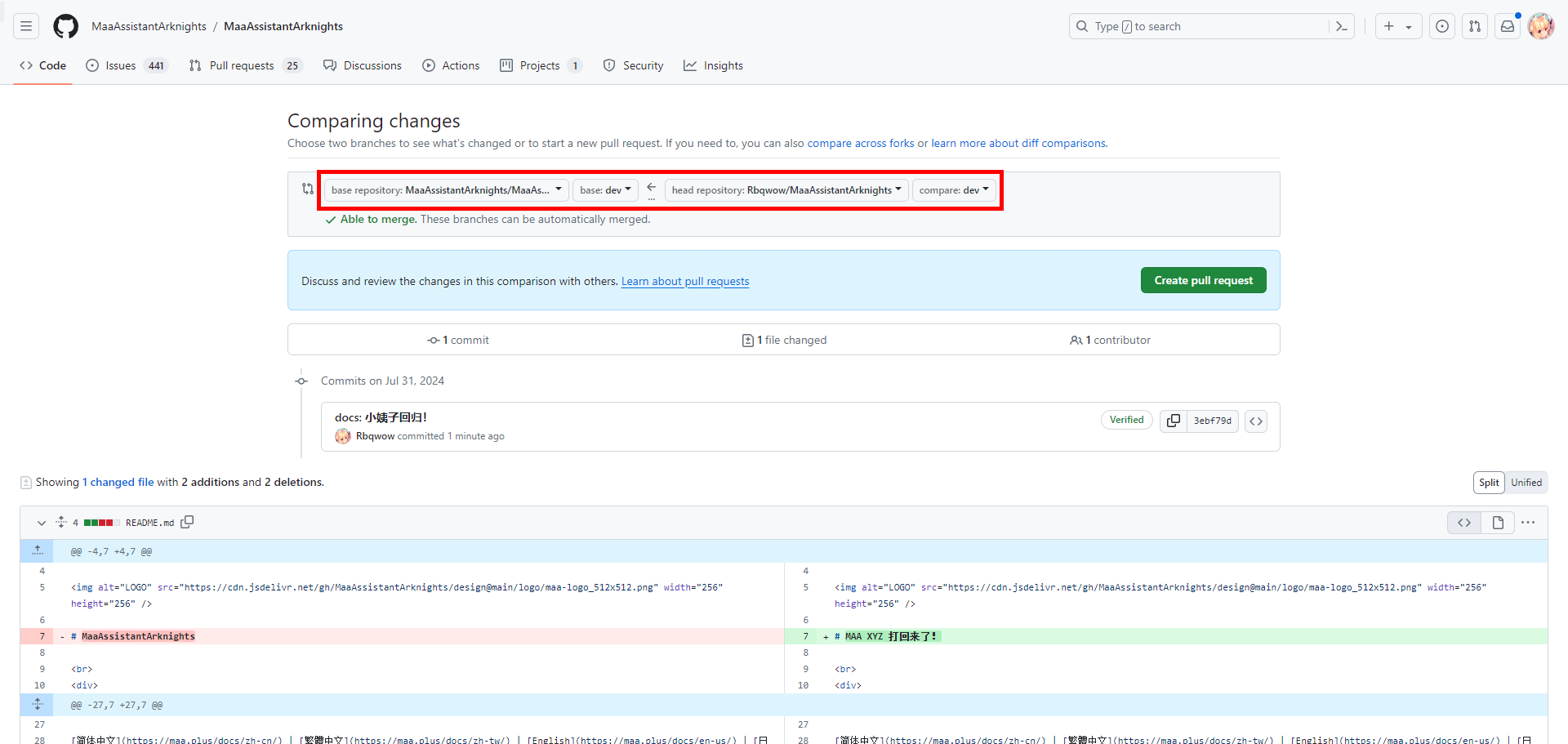Open commit hash 3ebf79d
1568x744 pixels.
1213,421
